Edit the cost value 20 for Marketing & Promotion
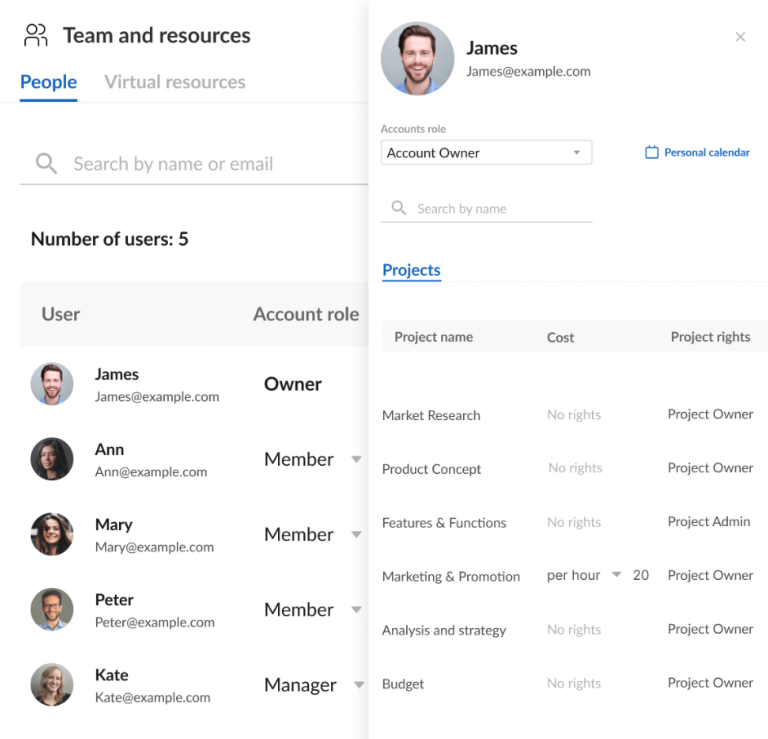This screenshot has height=739, width=768. click(x=641, y=575)
